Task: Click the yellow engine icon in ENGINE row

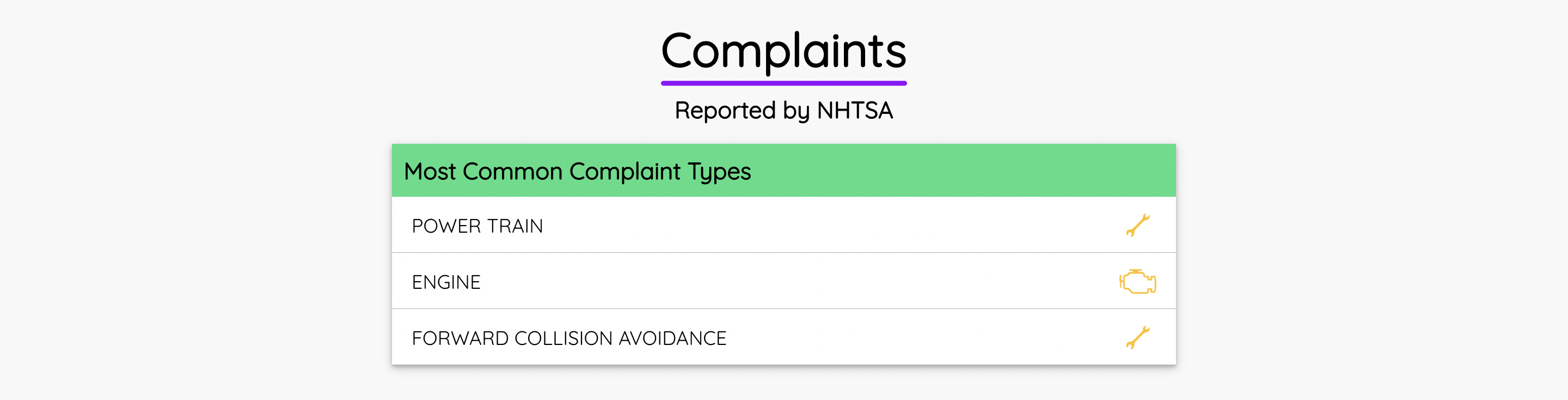Action: 1137,281
